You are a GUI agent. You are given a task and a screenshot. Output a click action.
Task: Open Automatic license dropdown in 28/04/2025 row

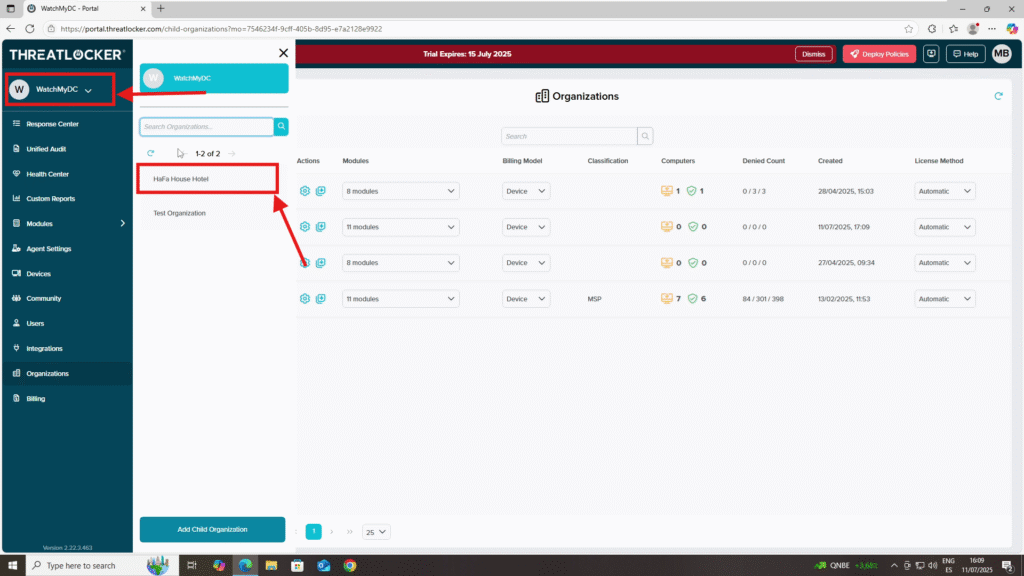945,191
